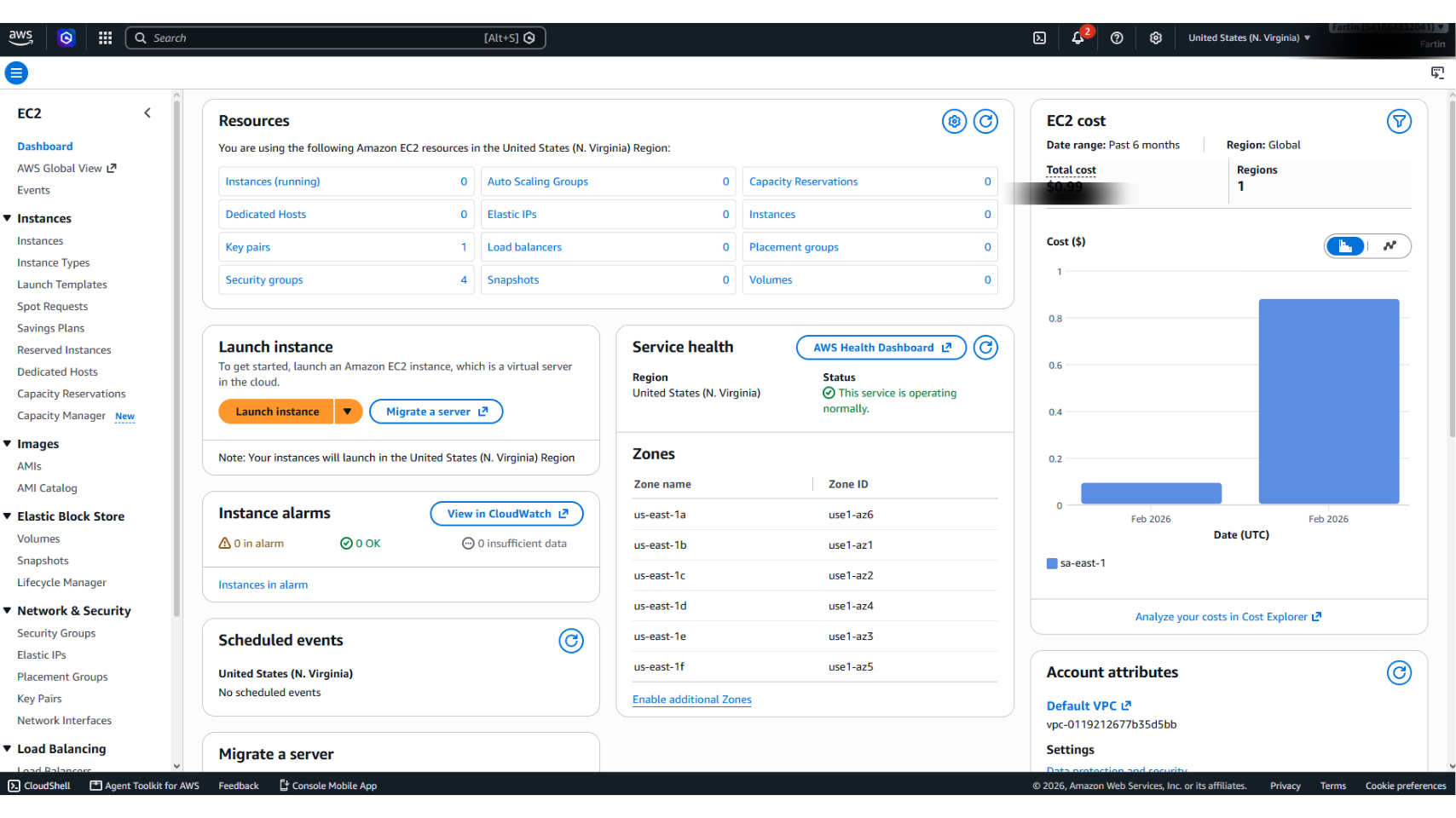
Task: Open AWS Global View in sidebar
Action: point(66,168)
